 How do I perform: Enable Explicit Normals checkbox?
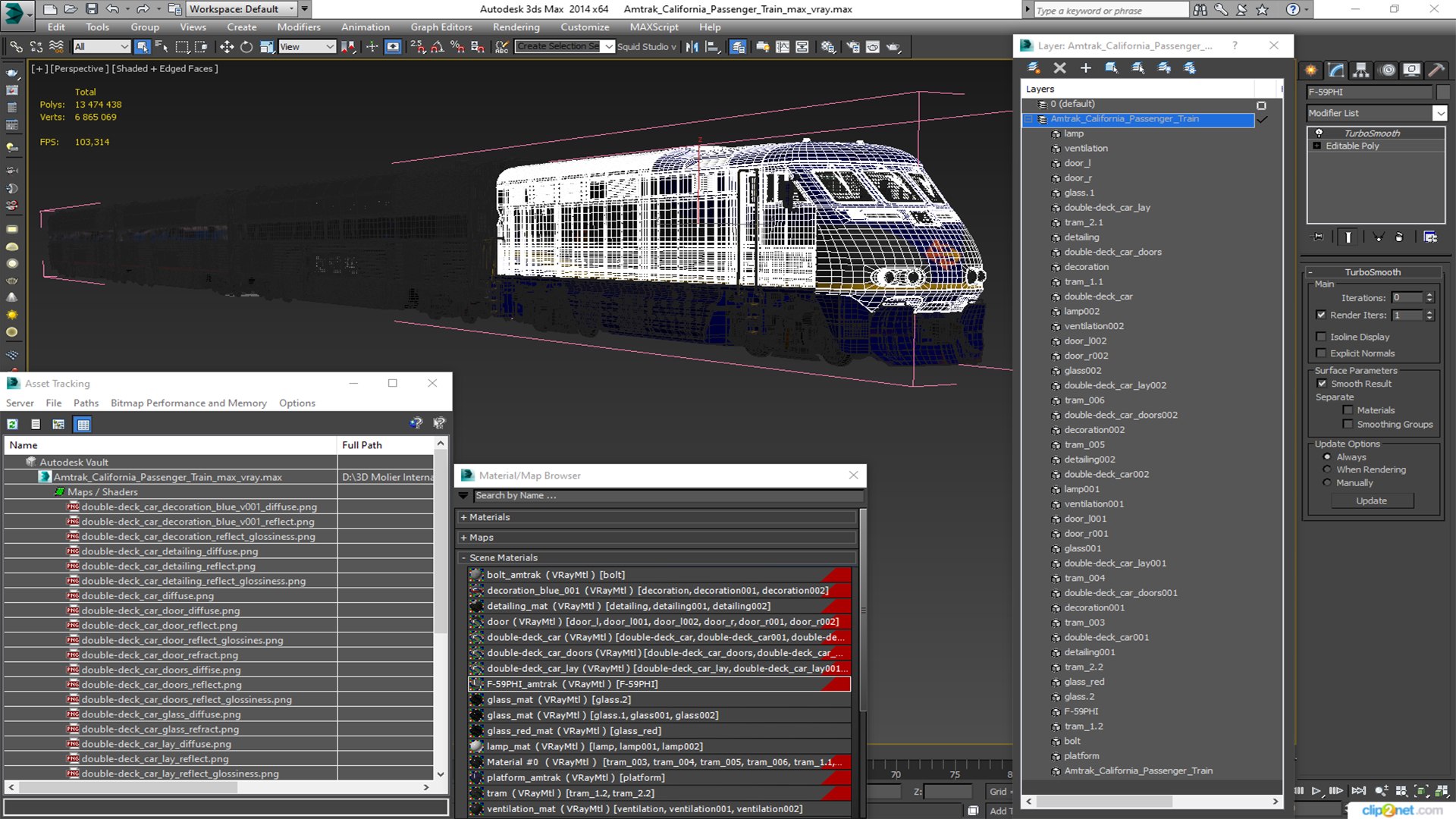coord(1322,353)
